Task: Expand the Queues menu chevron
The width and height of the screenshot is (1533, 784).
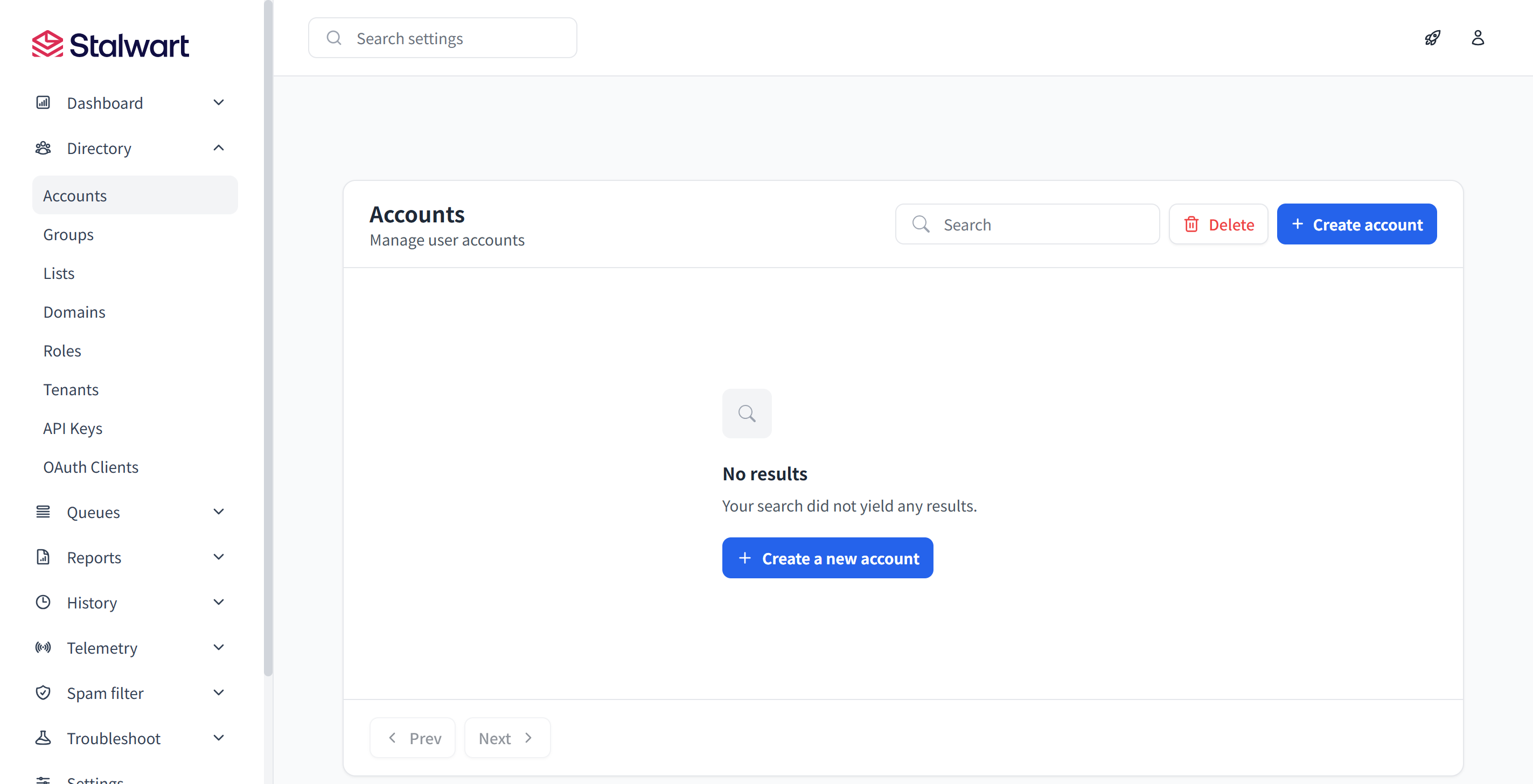Action: click(218, 512)
